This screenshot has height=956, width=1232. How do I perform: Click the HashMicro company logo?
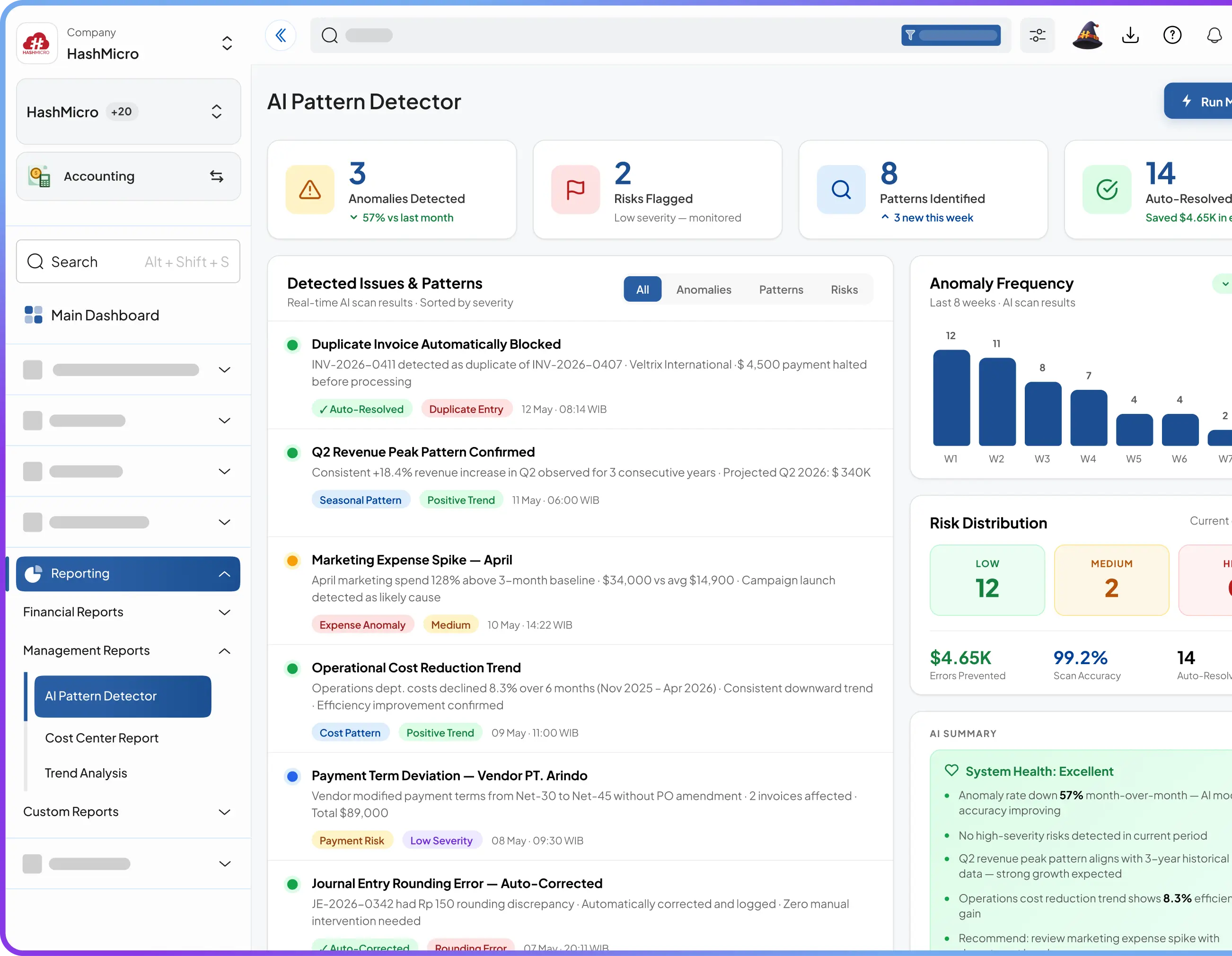point(37,44)
